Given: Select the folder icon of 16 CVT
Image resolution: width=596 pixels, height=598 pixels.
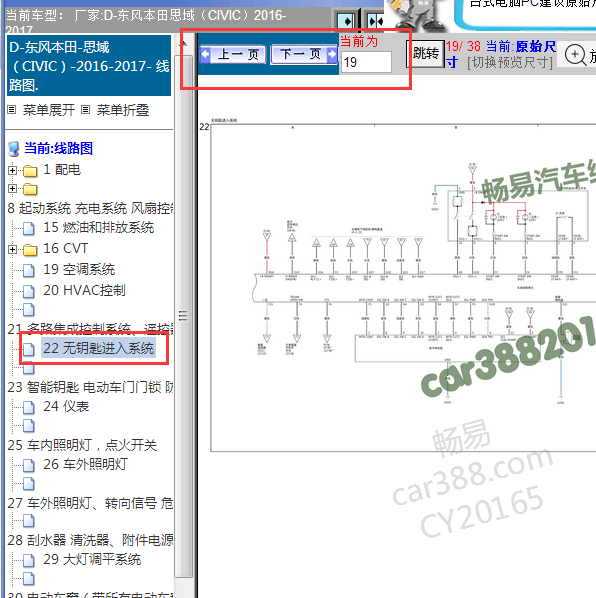Looking at the screenshot, I should pos(30,249).
